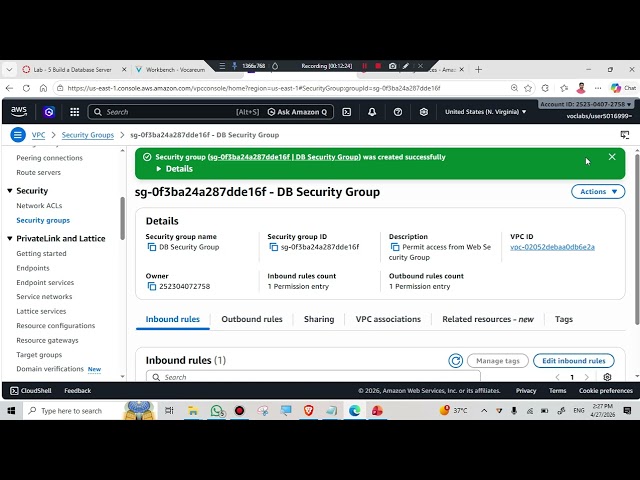Open the Windows Start menu
Screen dimensions: 640x480
coord(11,410)
